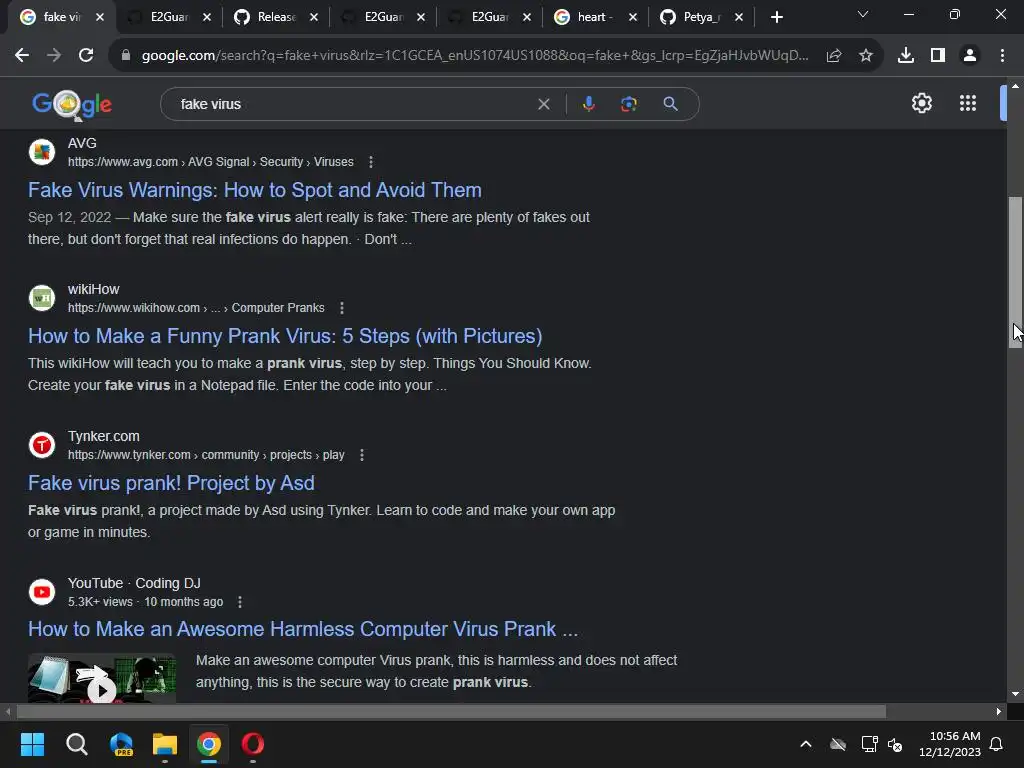Reload the current Google search page
The height and width of the screenshot is (768, 1024).
click(86, 56)
